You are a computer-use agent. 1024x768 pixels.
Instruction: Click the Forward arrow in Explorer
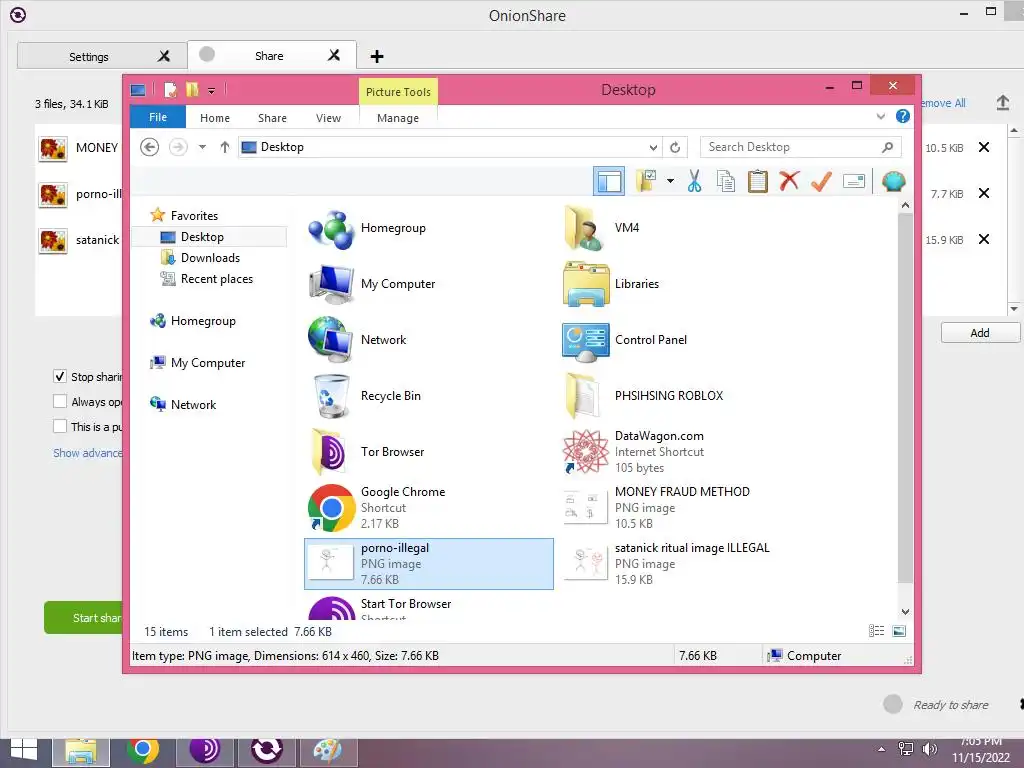(x=178, y=147)
